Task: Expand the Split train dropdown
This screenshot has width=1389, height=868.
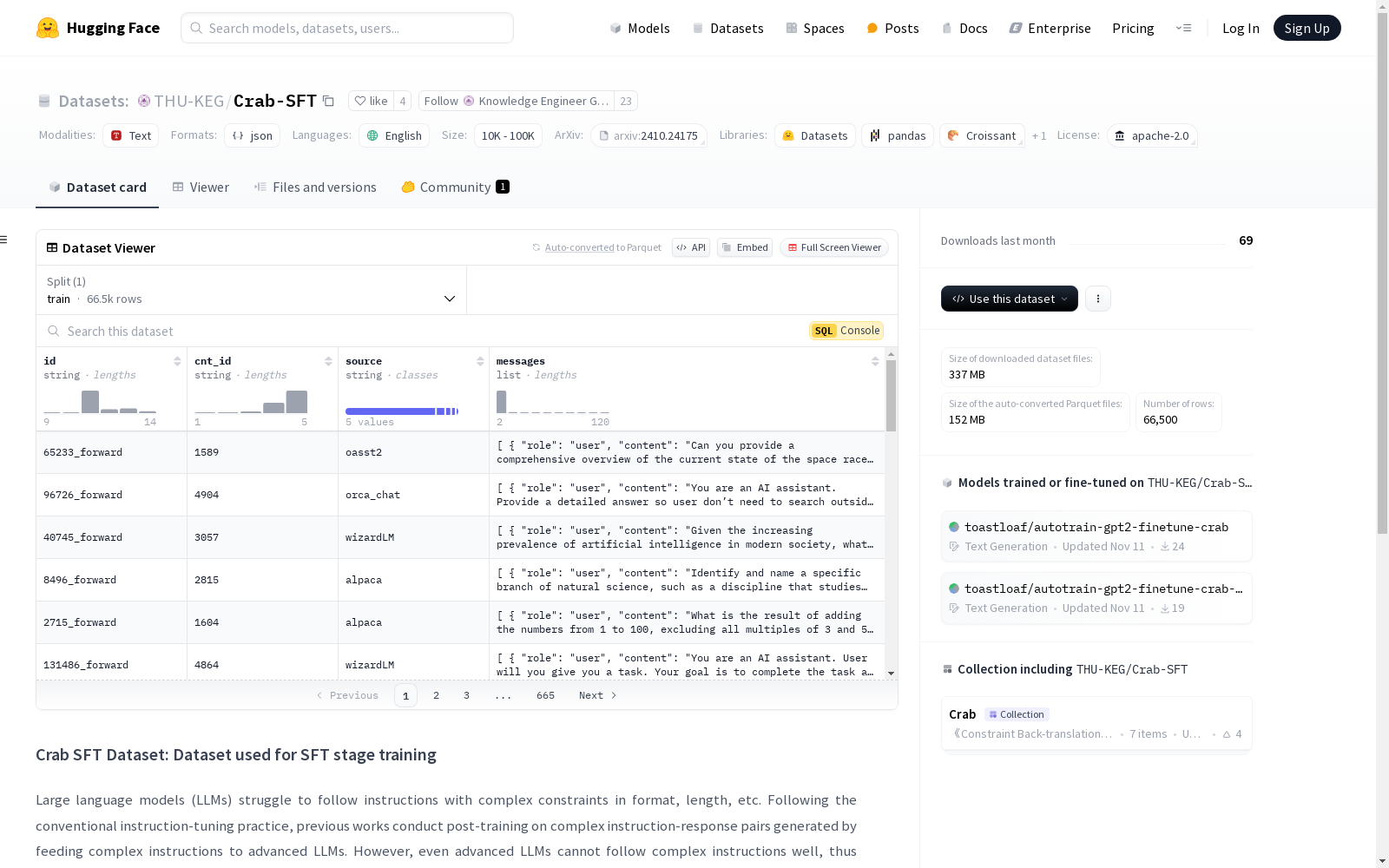Action: [252, 290]
